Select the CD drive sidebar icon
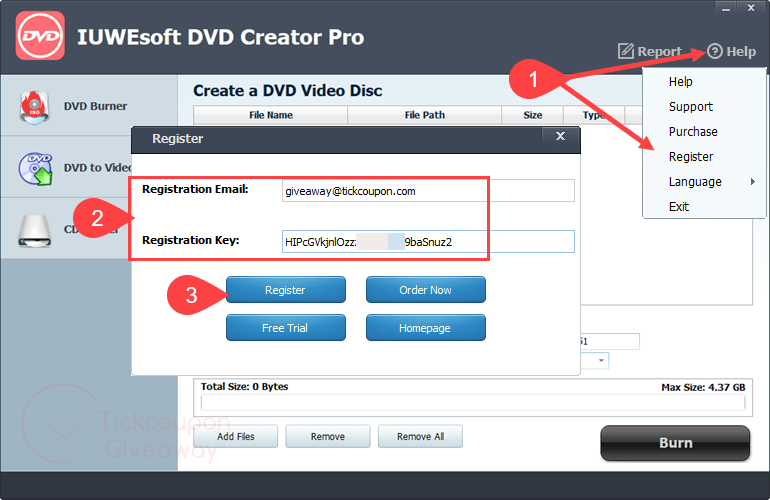The height and width of the screenshot is (500, 770). [34, 231]
